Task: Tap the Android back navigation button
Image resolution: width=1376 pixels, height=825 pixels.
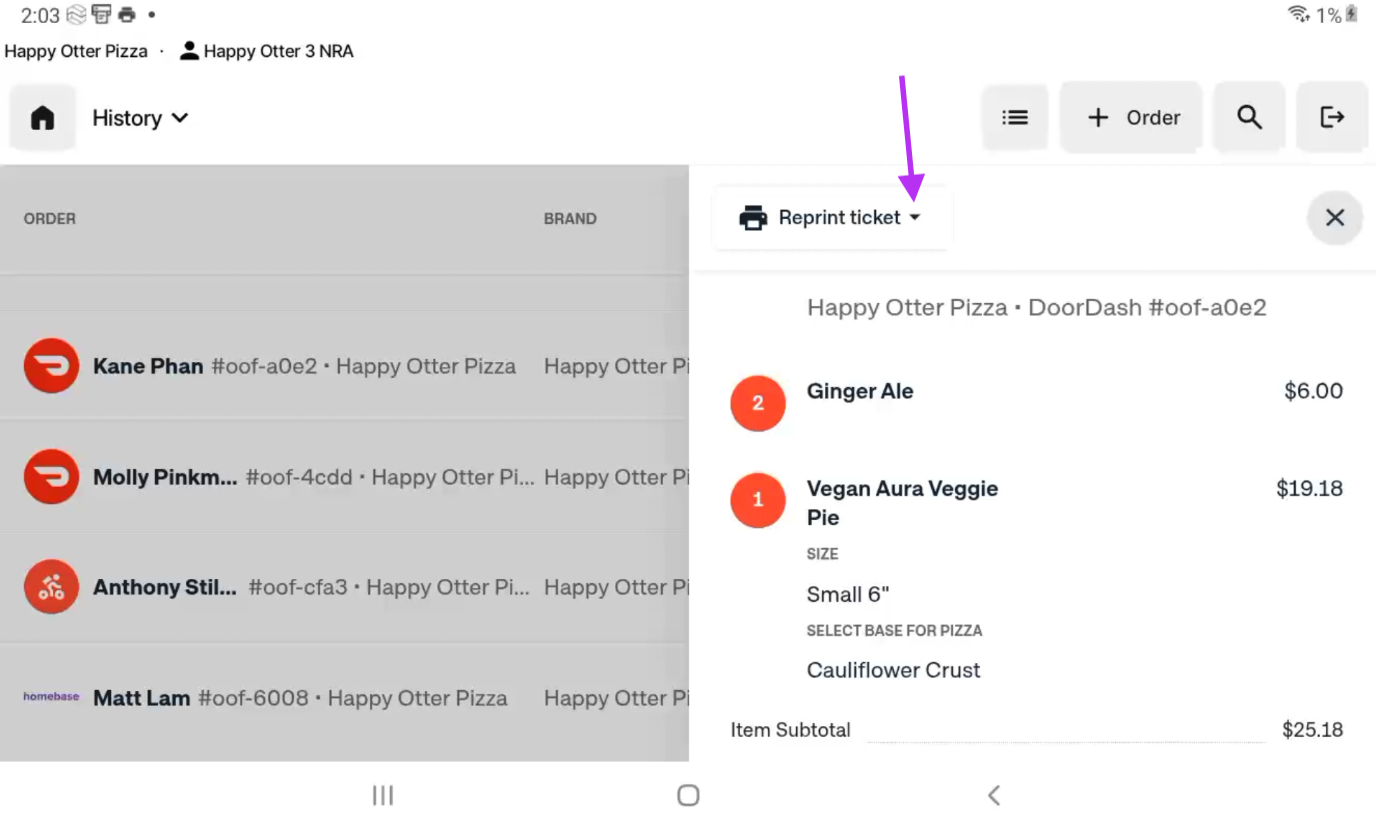Action: pyautogui.click(x=993, y=795)
